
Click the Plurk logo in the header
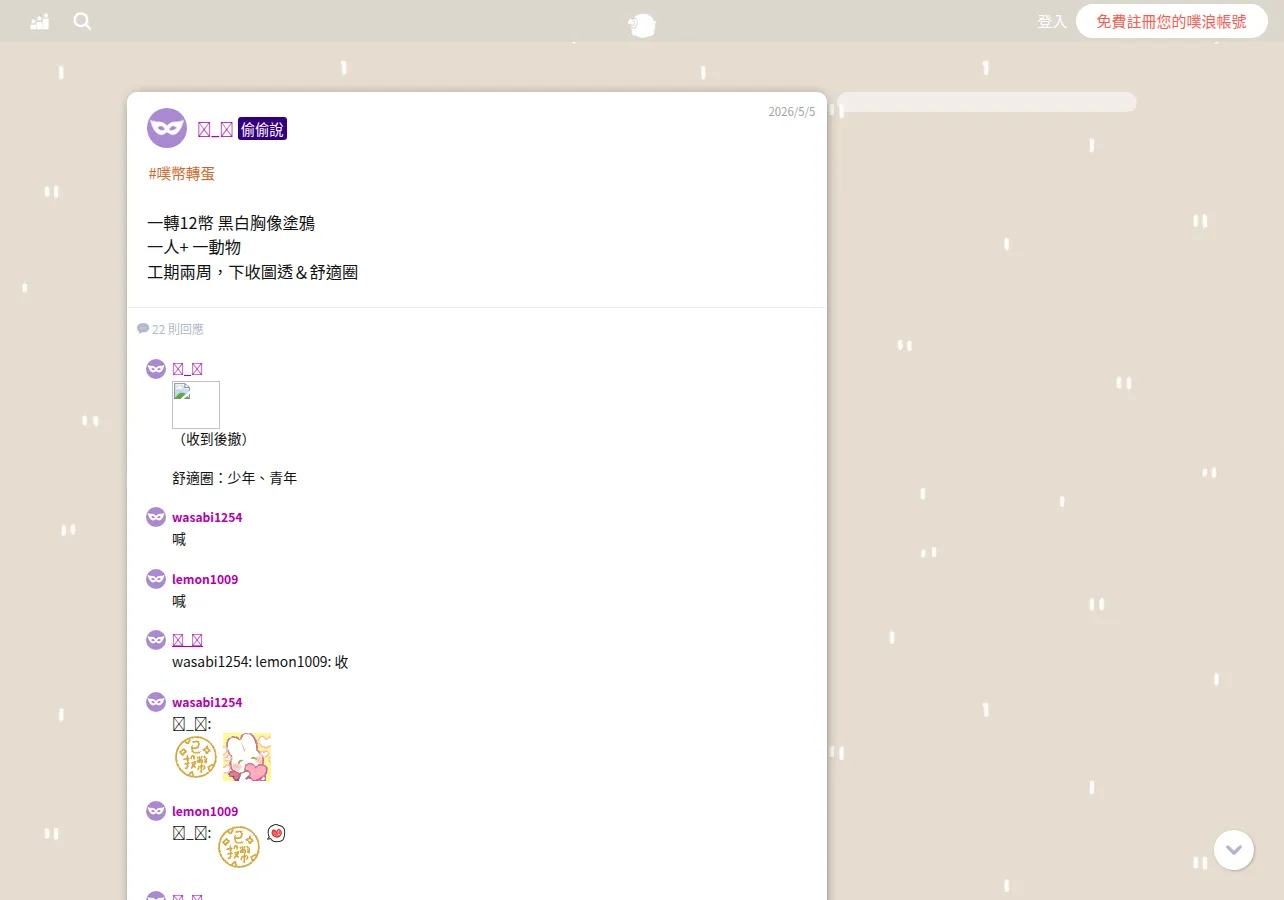click(x=642, y=25)
